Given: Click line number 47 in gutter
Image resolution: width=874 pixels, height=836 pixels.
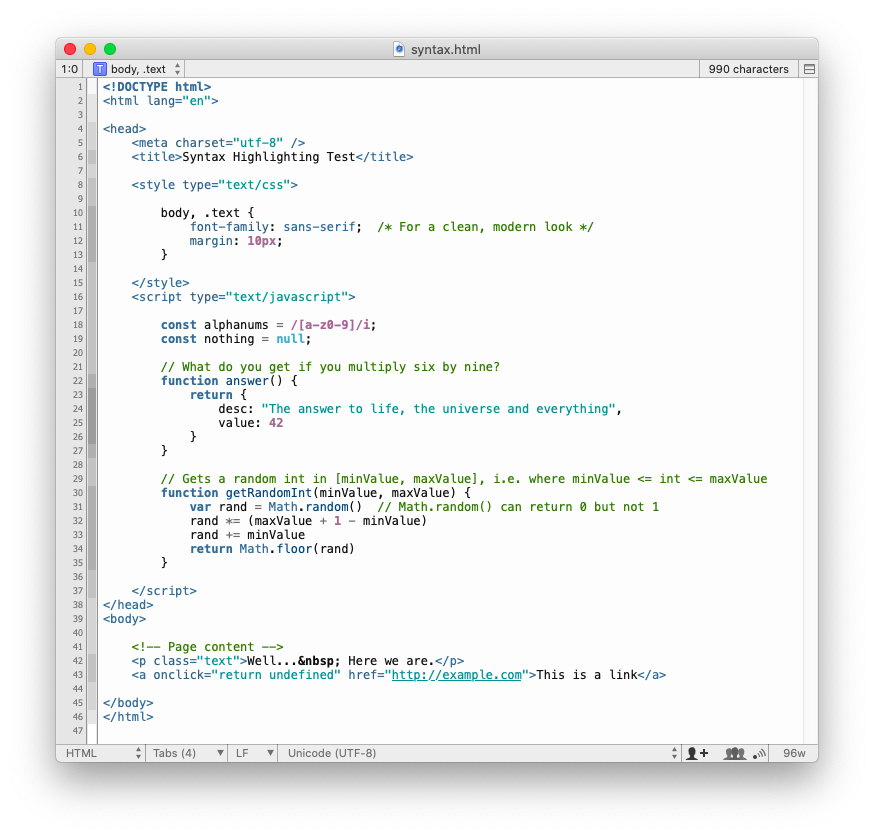Looking at the screenshot, I should 77,731.
